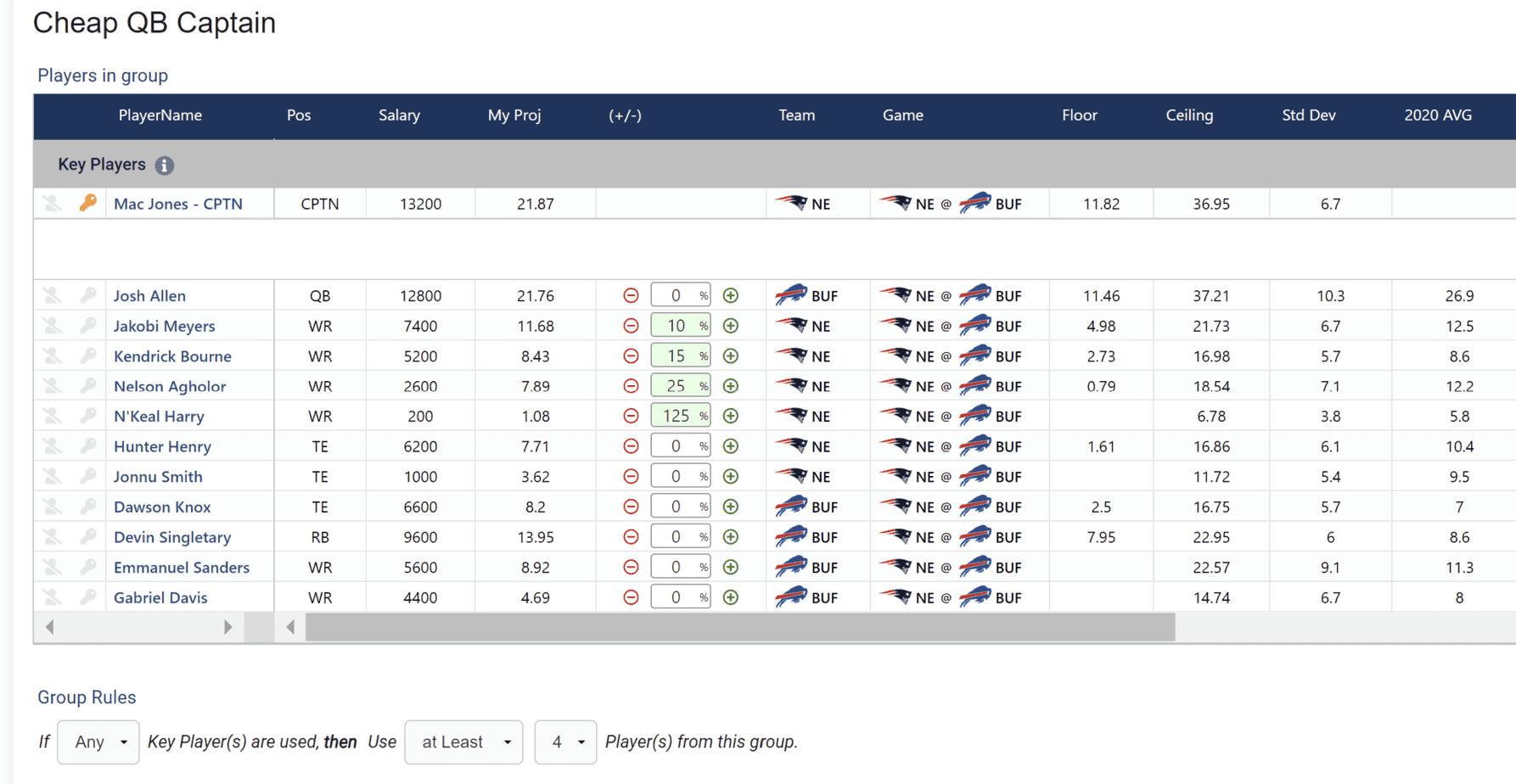This screenshot has width=1516, height=784.
Task: Click plus icon for Gabriel Davis
Action: pos(730,597)
